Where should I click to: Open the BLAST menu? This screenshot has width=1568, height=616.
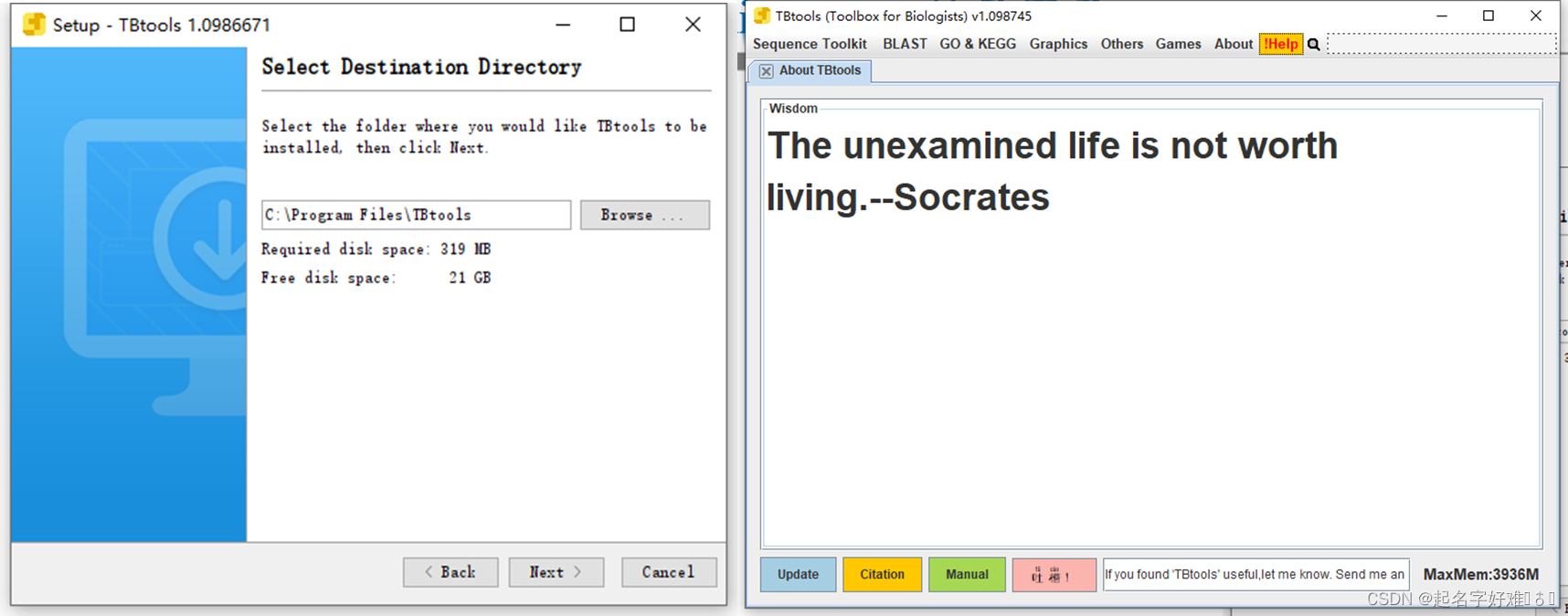click(x=905, y=44)
